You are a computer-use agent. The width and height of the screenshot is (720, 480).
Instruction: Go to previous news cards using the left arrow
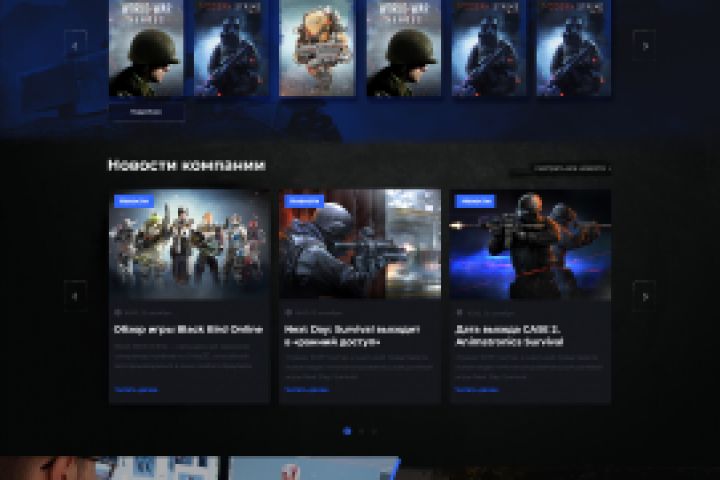[x=75, y=296]
